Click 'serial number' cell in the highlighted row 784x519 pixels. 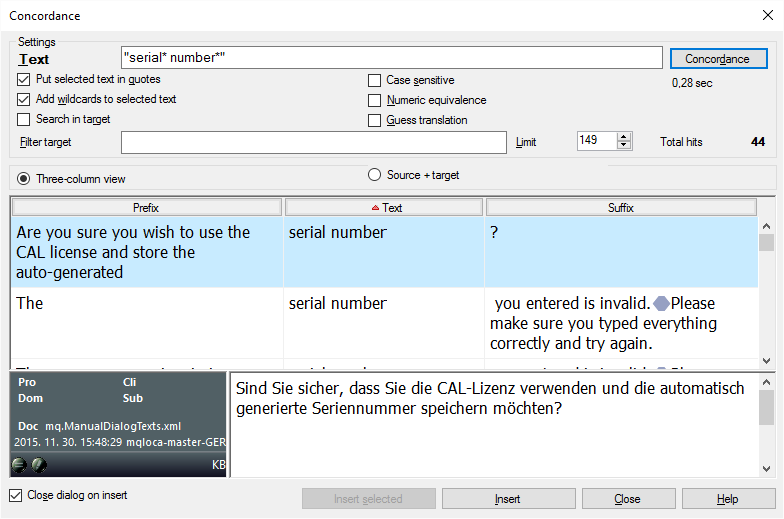[x=384, y=252]
